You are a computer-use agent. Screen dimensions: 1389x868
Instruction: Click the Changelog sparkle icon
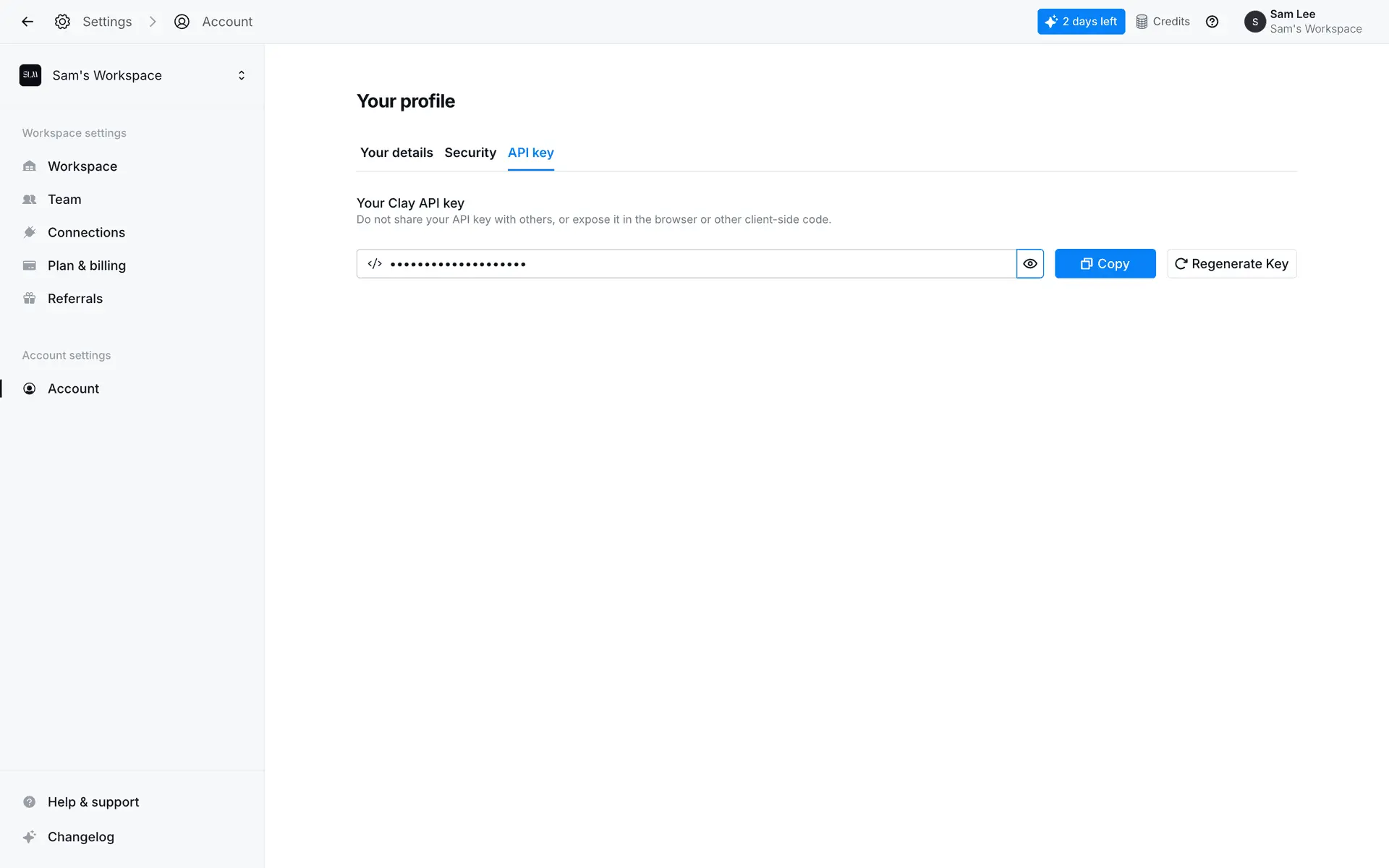click(30, 837)
